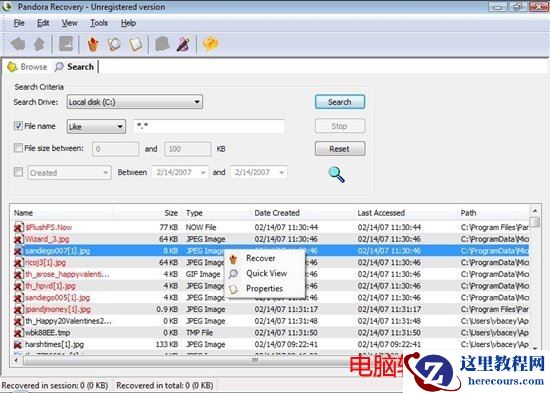Screen dimensions: 550x393
Task: Enable the File size between checkbox
Action: point(18,148)
